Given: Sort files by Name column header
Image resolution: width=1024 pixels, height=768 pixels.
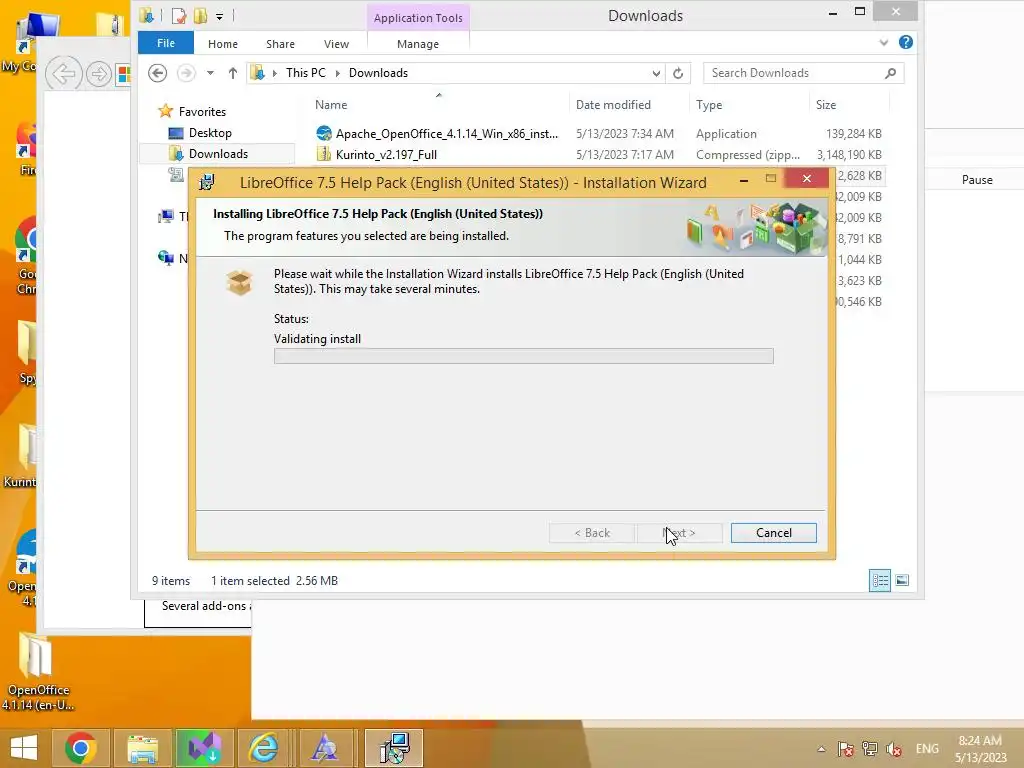Looking at the screenshot, I should tap(331, 104).
